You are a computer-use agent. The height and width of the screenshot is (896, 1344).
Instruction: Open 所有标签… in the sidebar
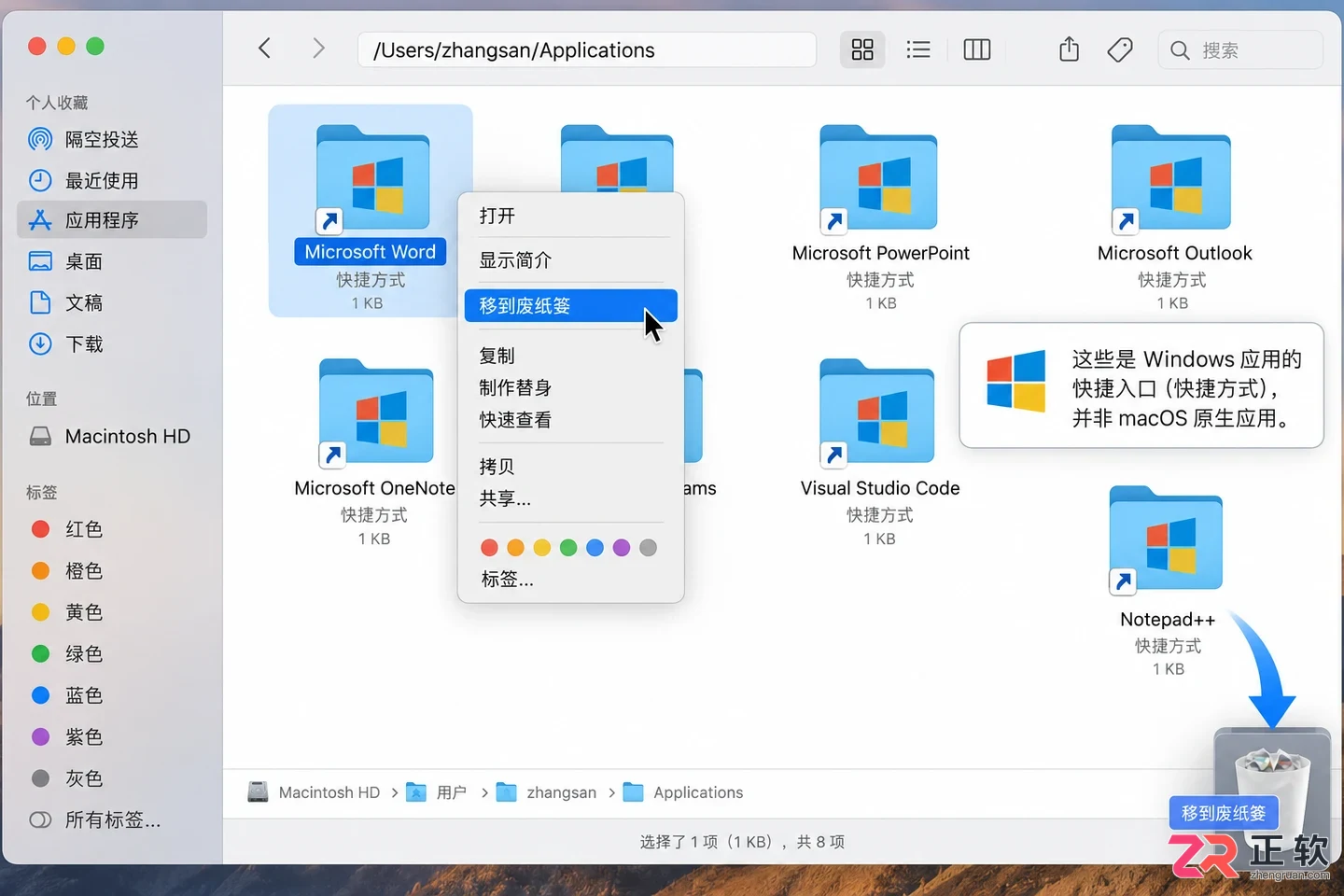click(112, 820)
